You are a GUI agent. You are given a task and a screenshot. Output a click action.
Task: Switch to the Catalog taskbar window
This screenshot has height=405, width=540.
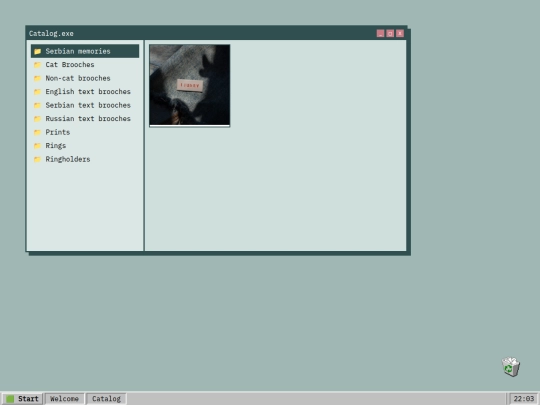106,399
